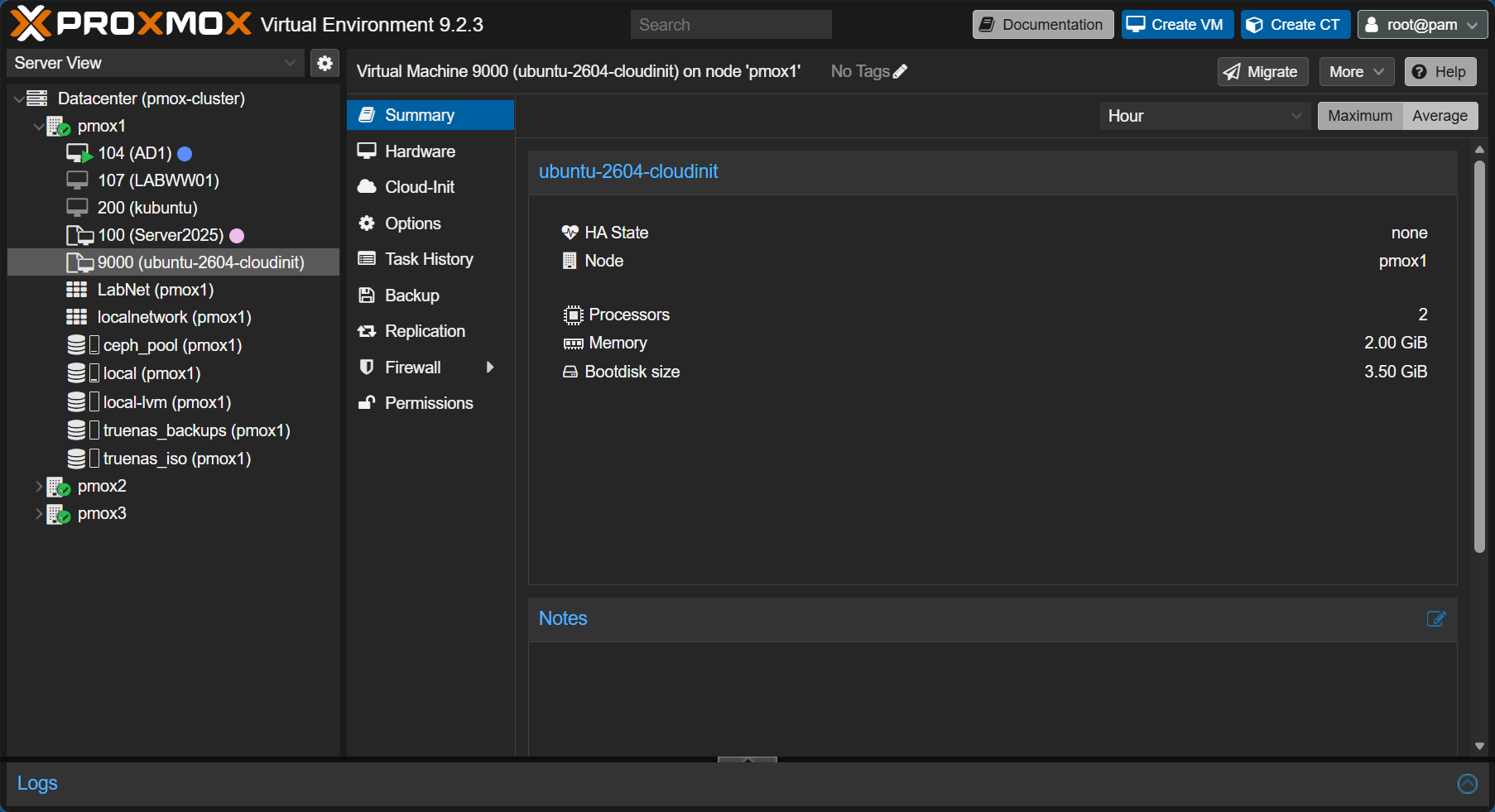
Task: Click the scrollbar down arrow
Action: 1479,747
